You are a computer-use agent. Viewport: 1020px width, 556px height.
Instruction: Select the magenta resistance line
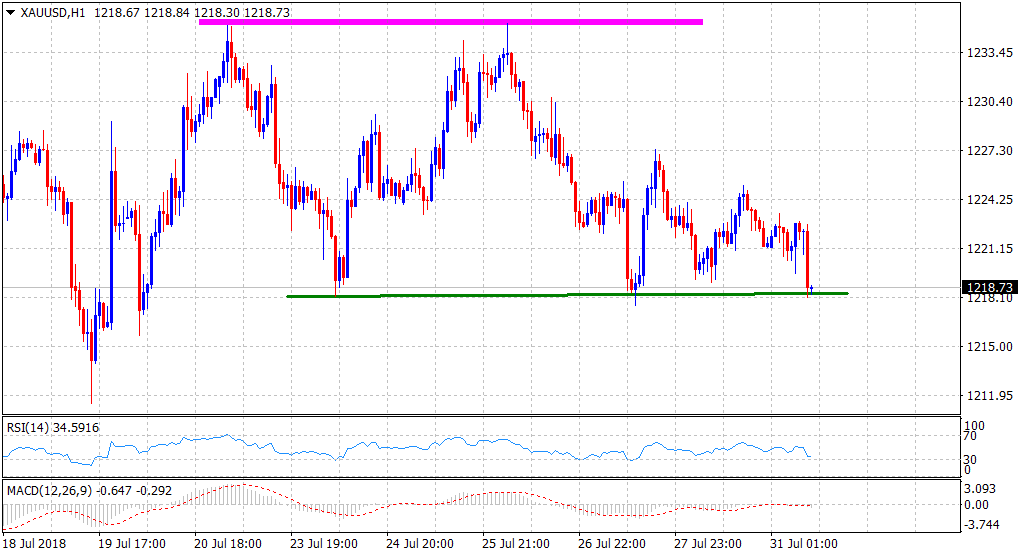tap(451, 22)
